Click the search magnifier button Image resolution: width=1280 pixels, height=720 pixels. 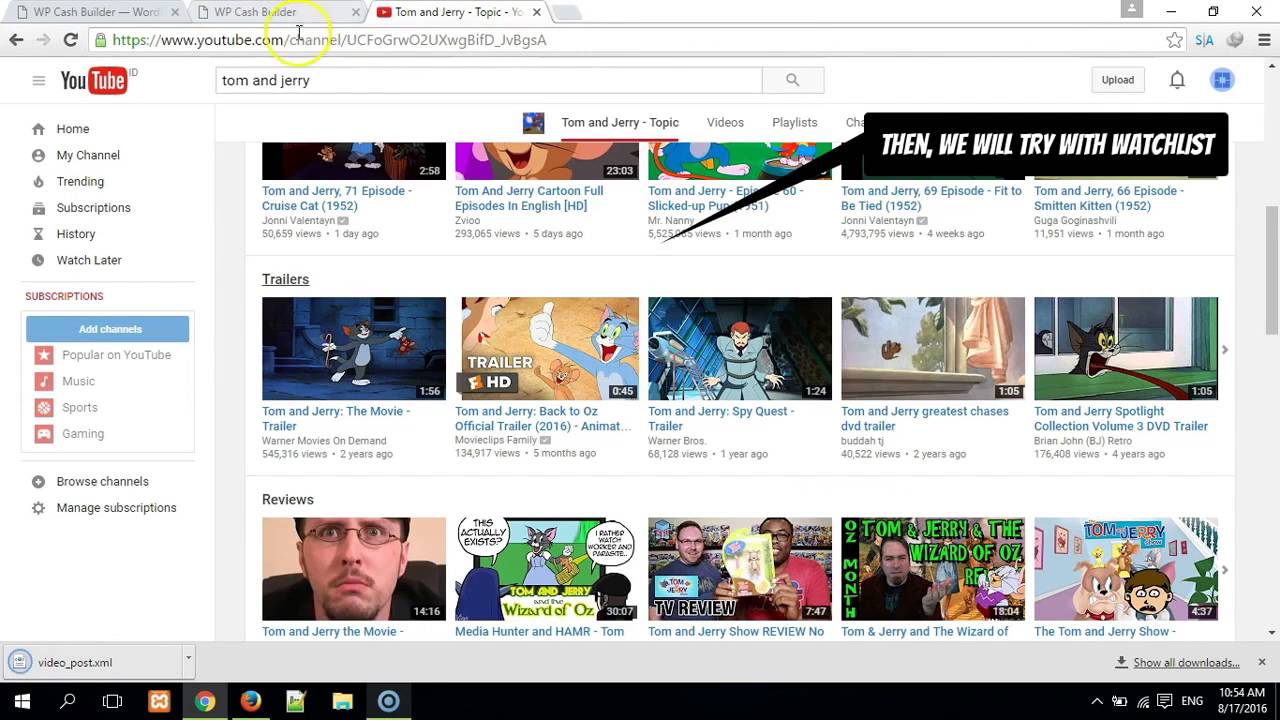(x=792, y=80)
